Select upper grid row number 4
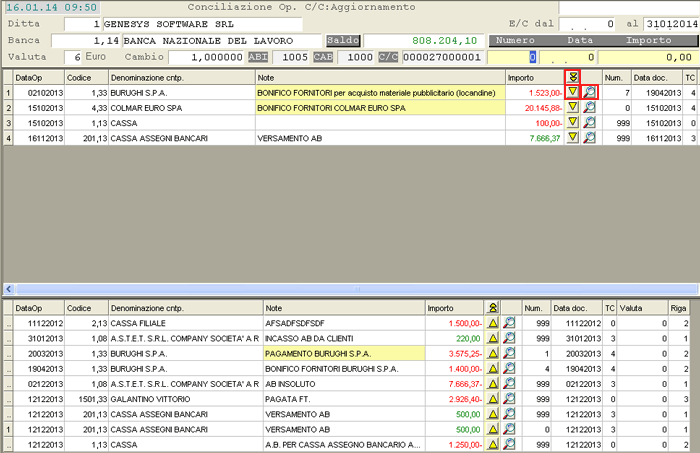Screen dimensions: 700x453 pyautogui.click(x=8, y=138)
